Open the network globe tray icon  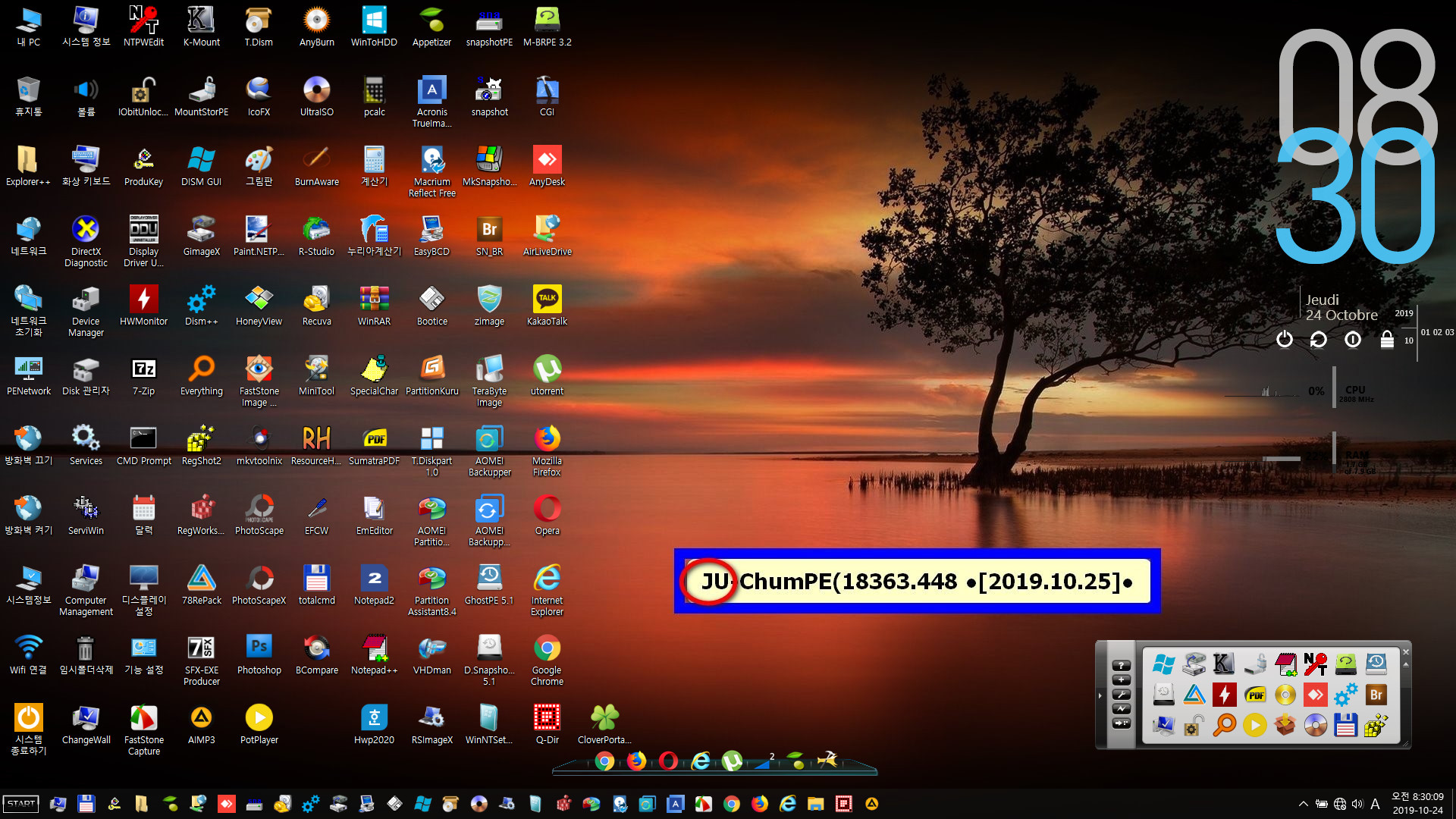1340,804
